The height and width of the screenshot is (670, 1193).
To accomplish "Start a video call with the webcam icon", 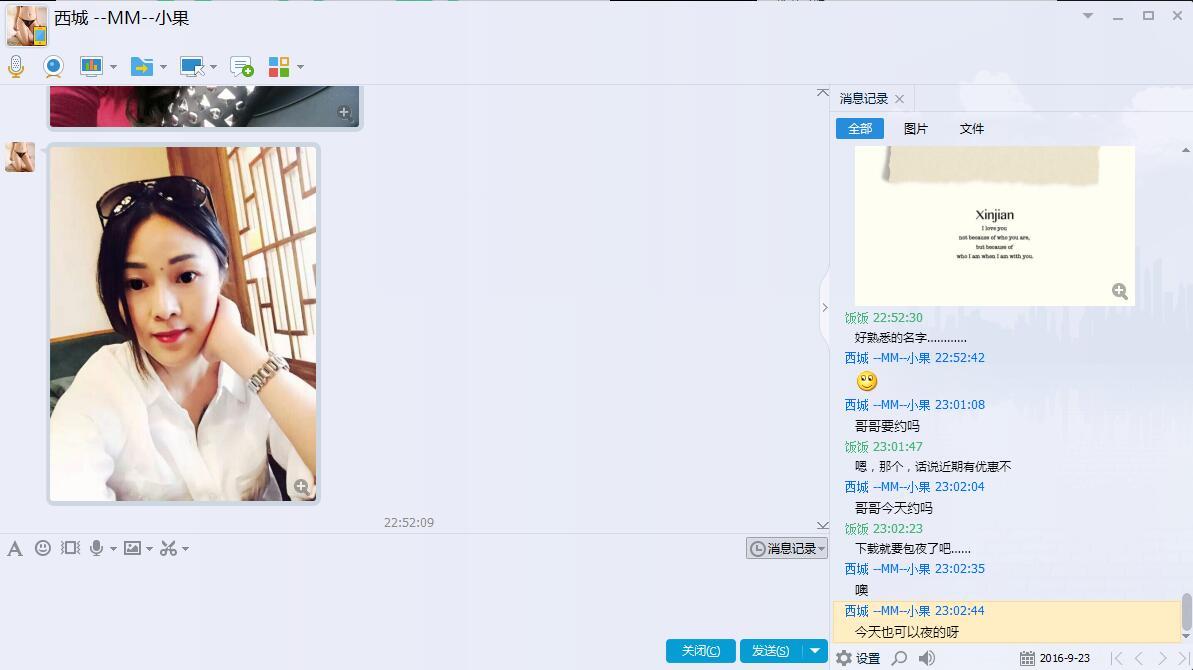I will point(53,67).
